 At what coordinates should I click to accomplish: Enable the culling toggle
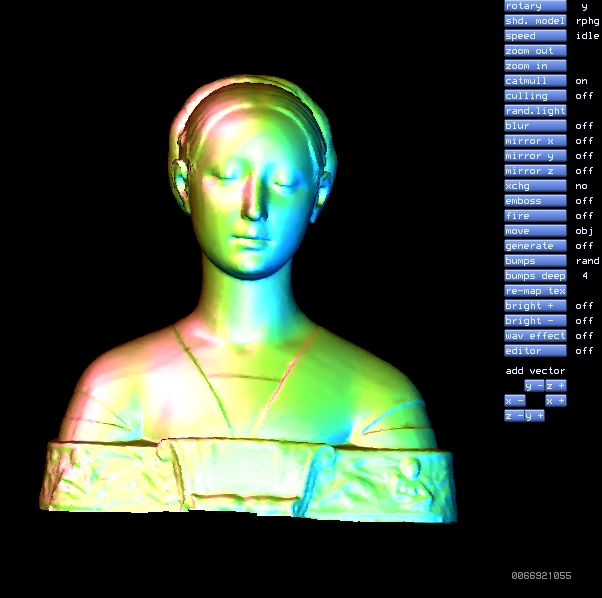pyautogui.click(x=535, y=96)
